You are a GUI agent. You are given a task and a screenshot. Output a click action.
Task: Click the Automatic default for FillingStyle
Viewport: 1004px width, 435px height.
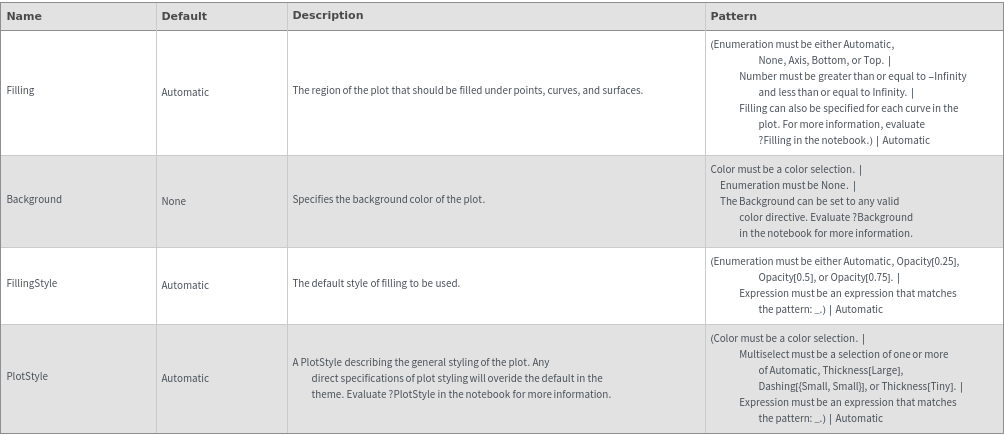pyautogui.click(x=185, y=285)
